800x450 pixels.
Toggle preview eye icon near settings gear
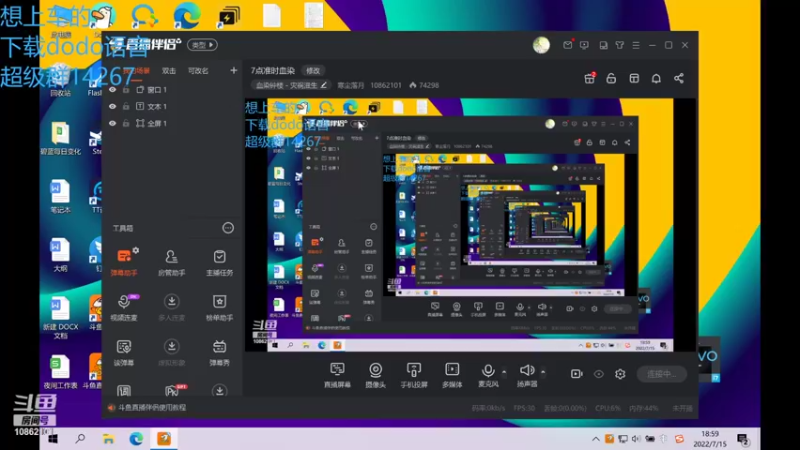(x=598, y=374)
